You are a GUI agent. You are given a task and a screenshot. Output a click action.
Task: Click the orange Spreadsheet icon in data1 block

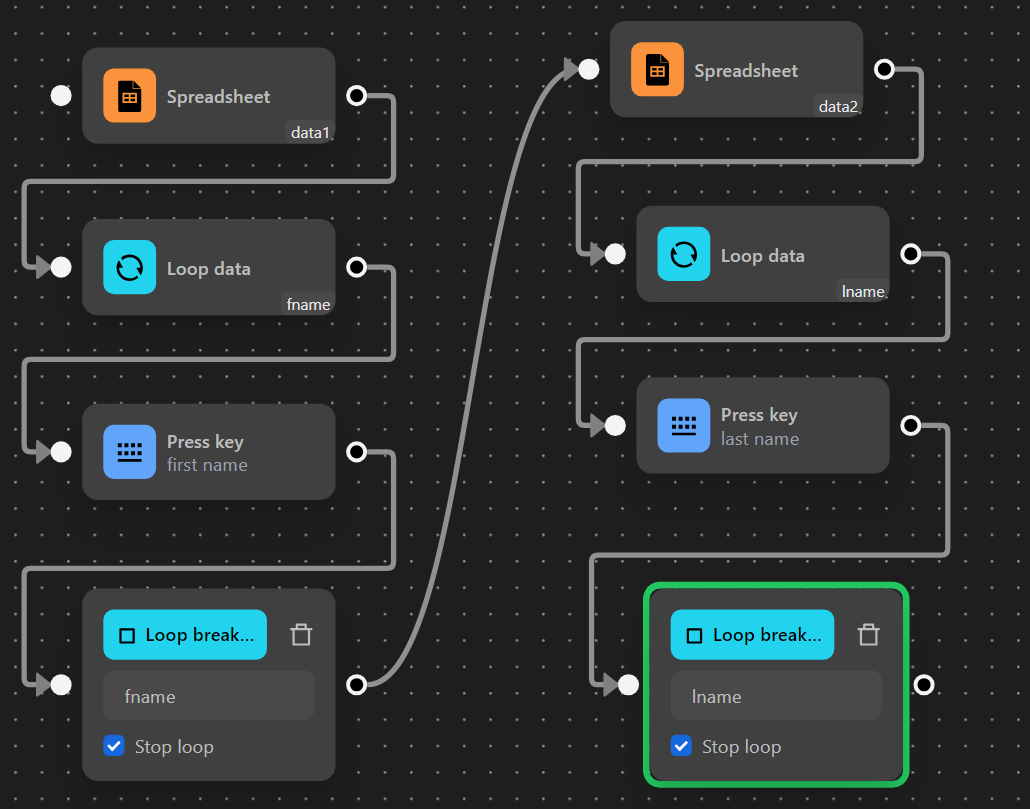[129, 96]
